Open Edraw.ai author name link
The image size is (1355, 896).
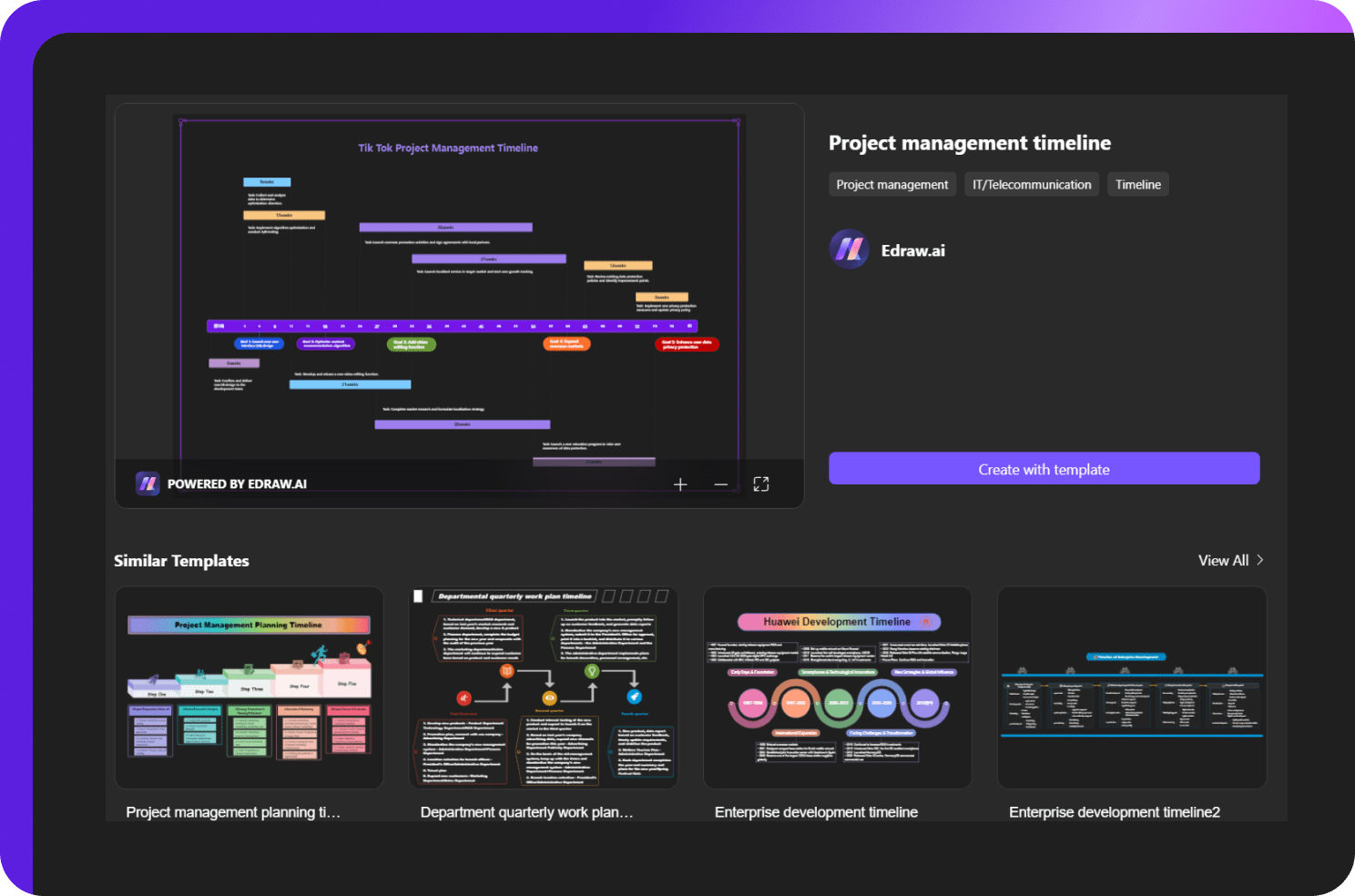point(913,250)
